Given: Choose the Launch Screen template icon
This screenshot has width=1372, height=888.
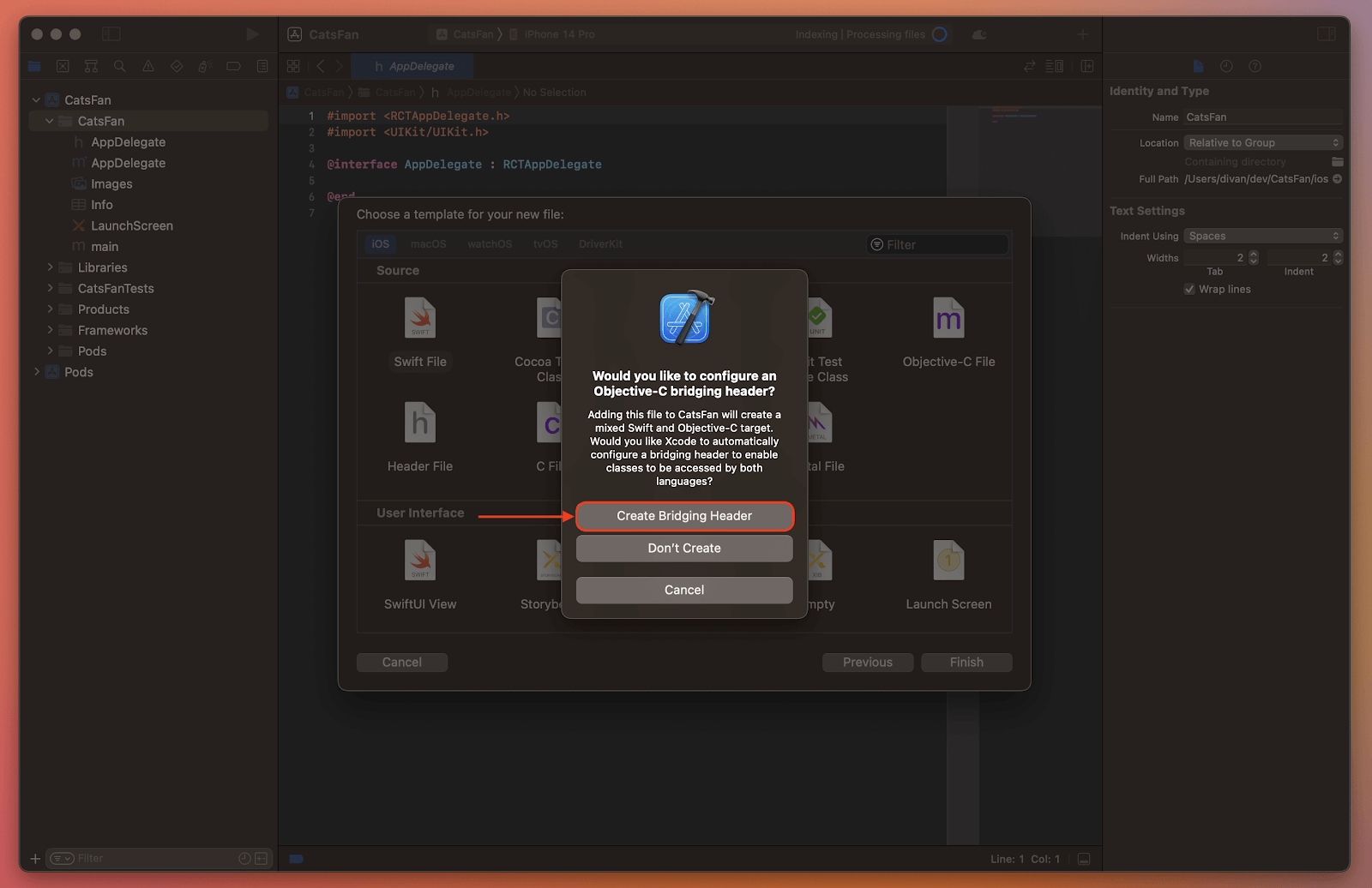Looking at the screenshot, I should click(948, 561).
